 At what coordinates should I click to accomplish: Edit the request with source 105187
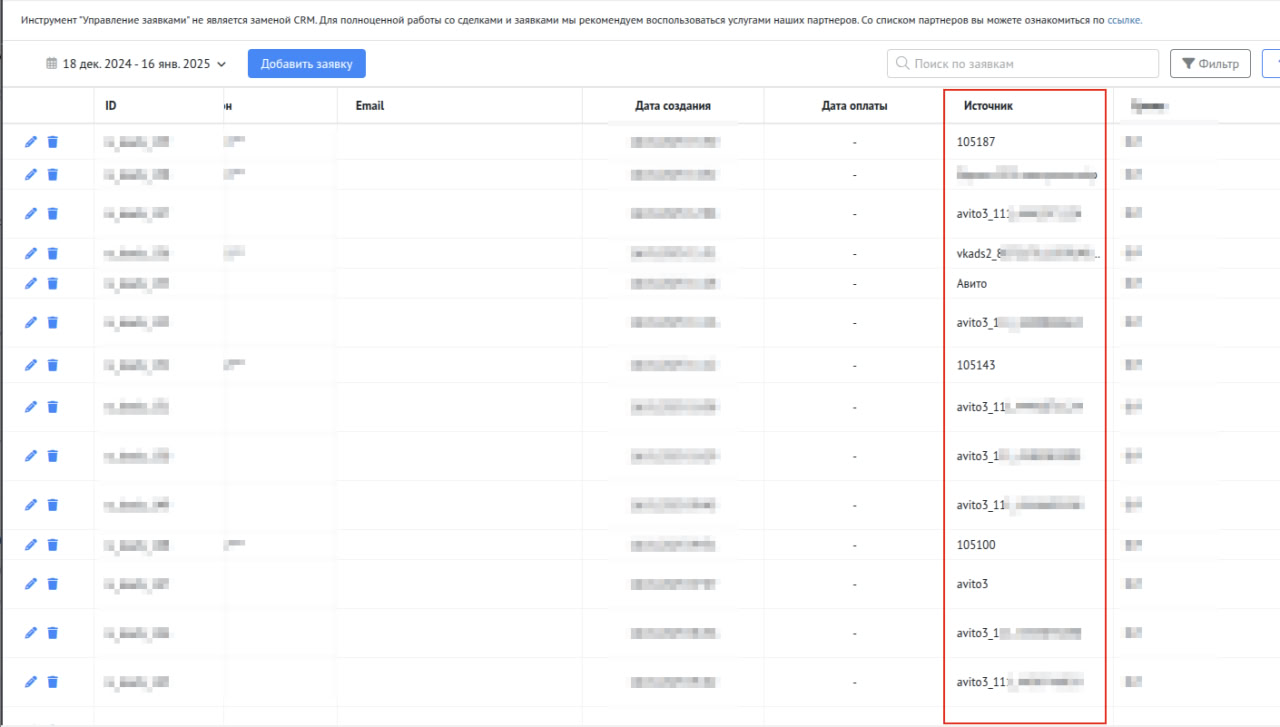31,142
